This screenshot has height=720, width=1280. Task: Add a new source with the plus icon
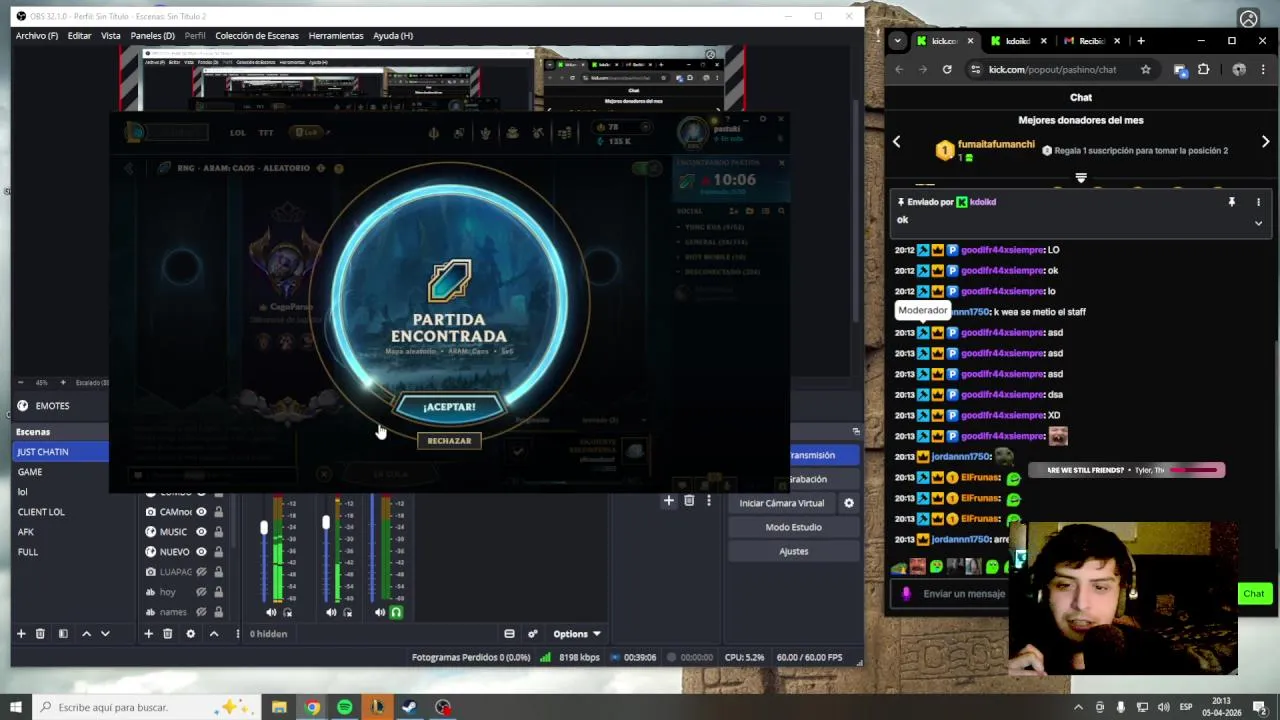point(148,633)
